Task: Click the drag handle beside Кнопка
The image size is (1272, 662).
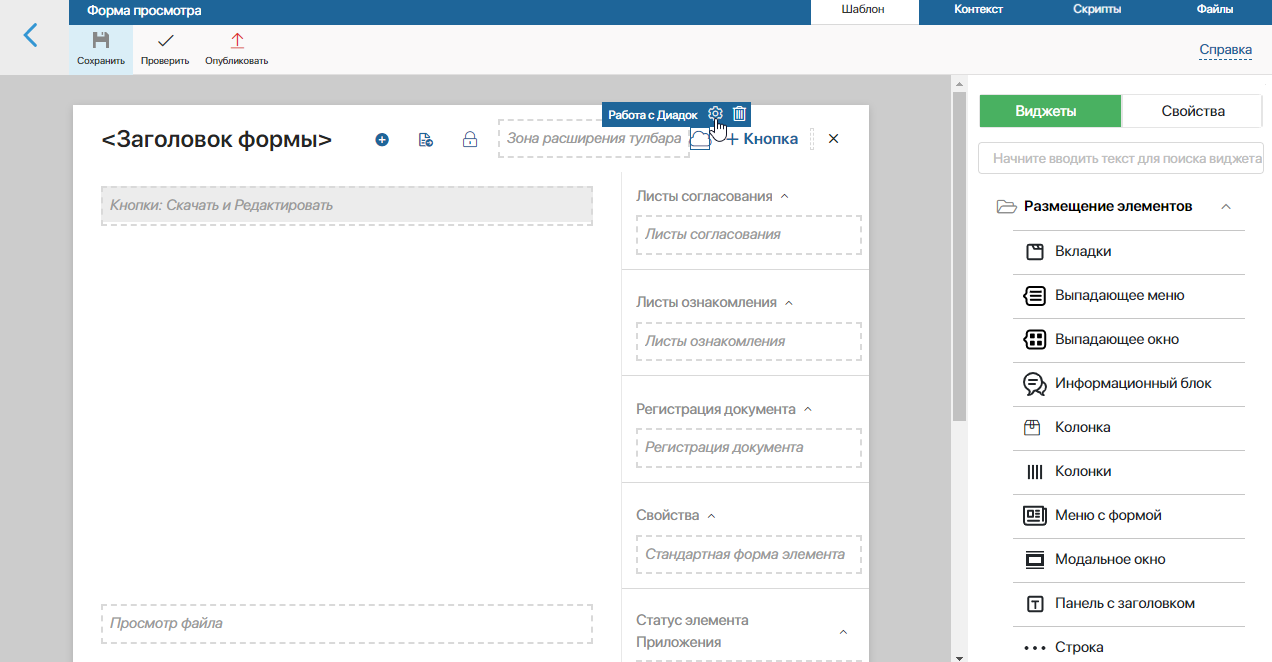Action: [x=812, y=139]
